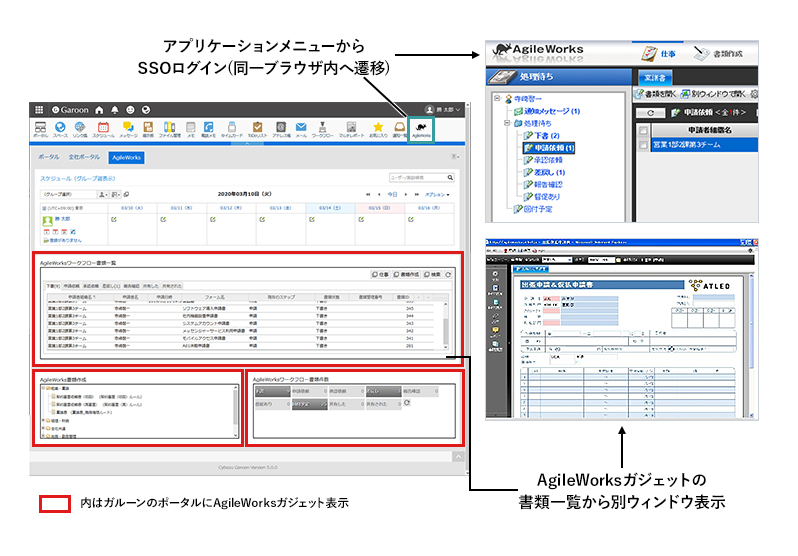Select 通知メッセージ (1) in AgileWorks tree
Screen dimensions: 798x556
[547, 111]
